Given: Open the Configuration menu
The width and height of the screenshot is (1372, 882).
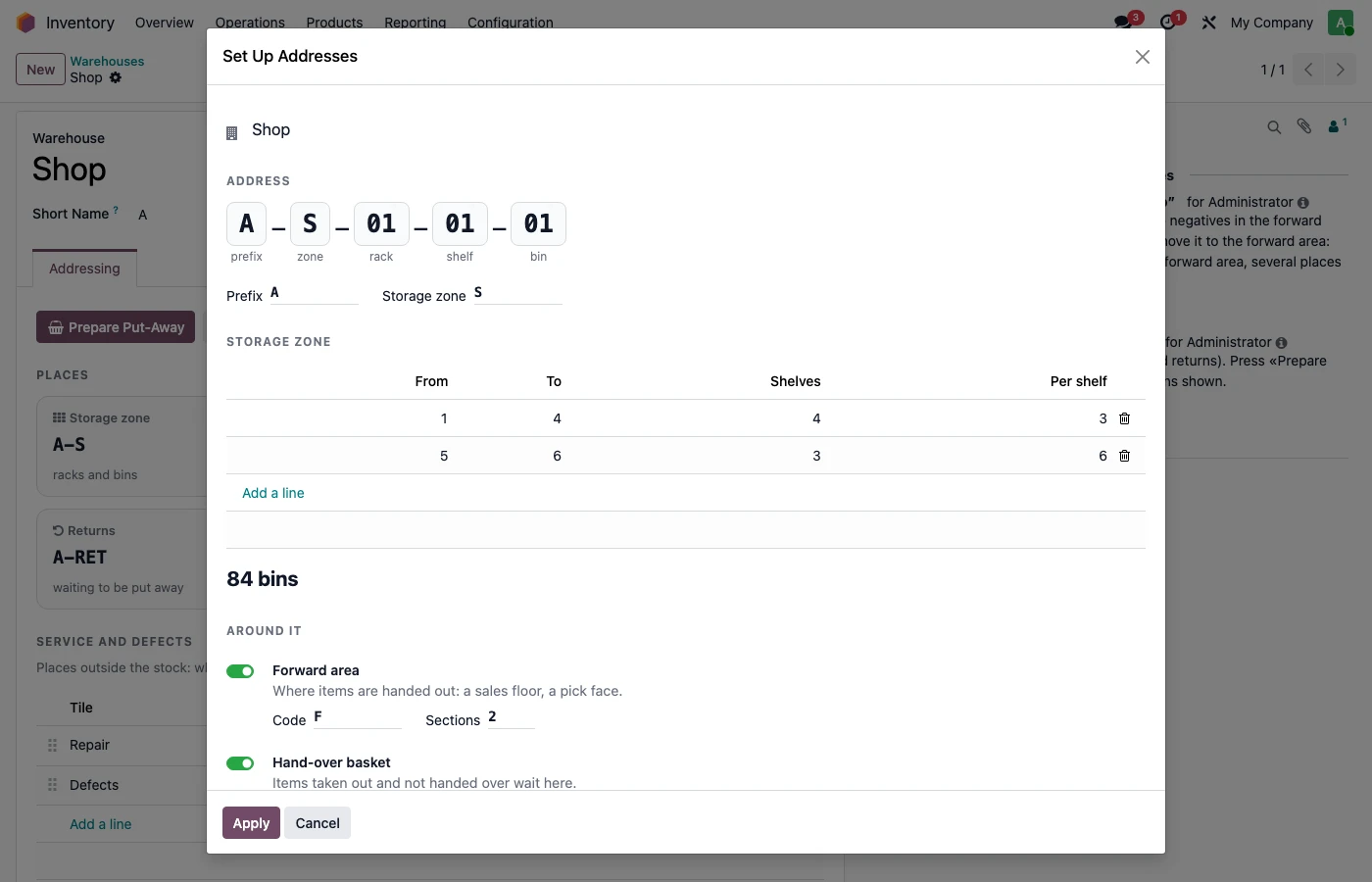Looking at the screenshot, I should [511, 23].
